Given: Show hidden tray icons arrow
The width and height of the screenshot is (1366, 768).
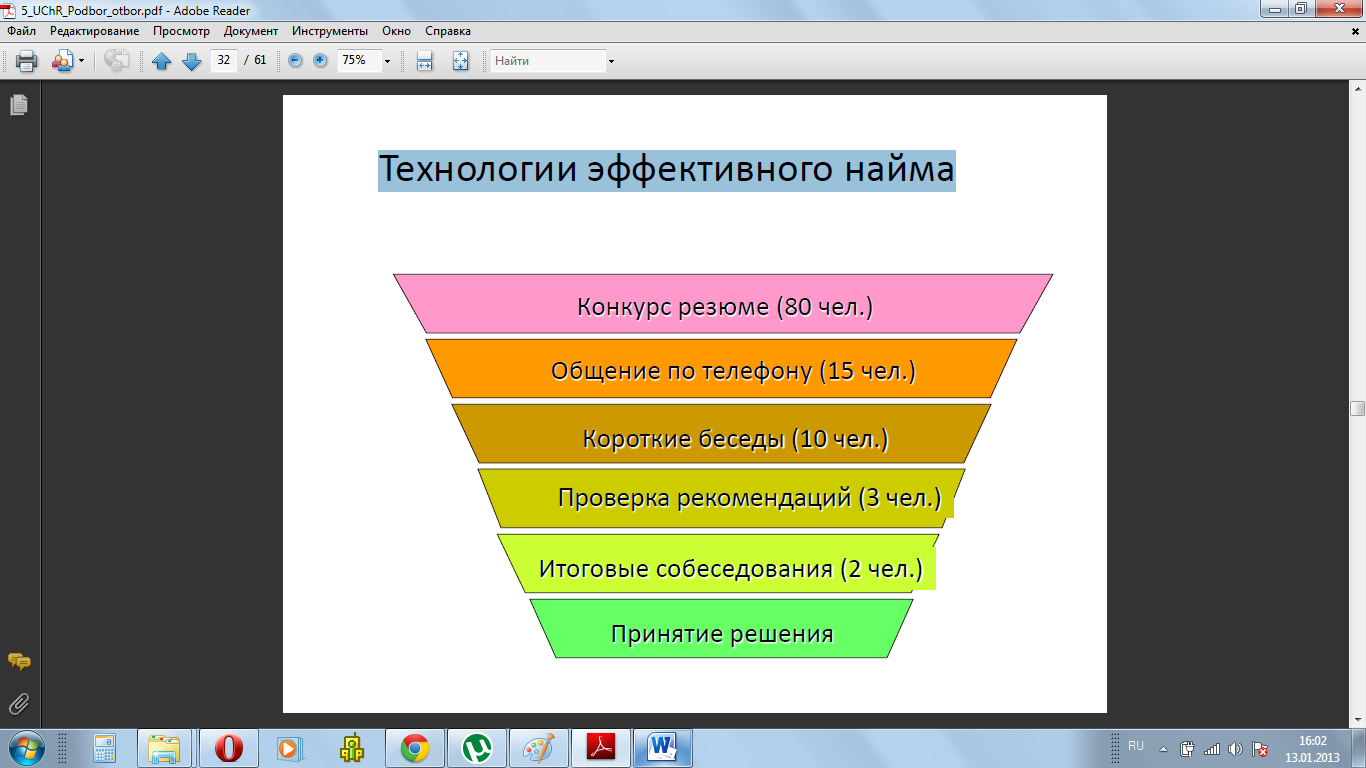Looking at the screenshot, I should [x=1162, y=748].
